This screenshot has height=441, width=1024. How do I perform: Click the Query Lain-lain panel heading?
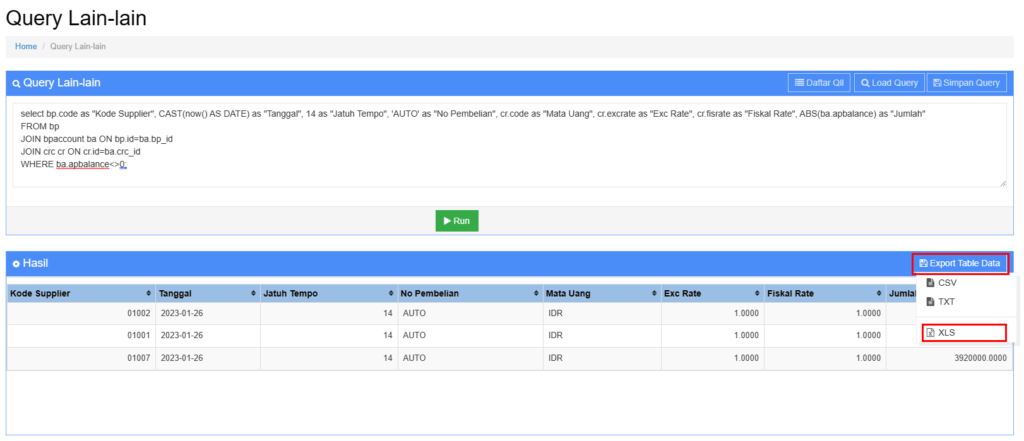tap(56, 83)
